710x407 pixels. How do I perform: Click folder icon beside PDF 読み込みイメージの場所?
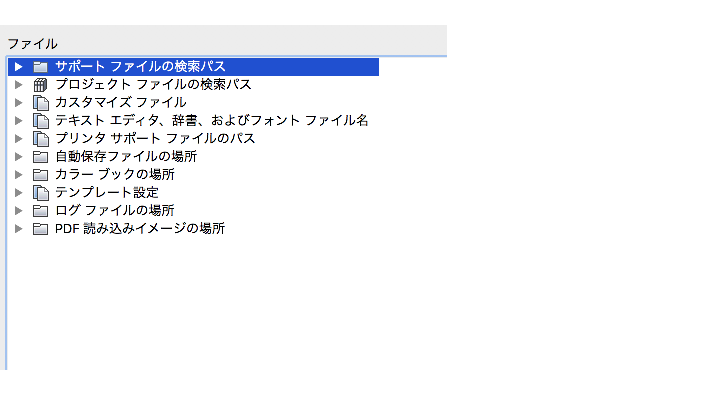pos(40,229)
